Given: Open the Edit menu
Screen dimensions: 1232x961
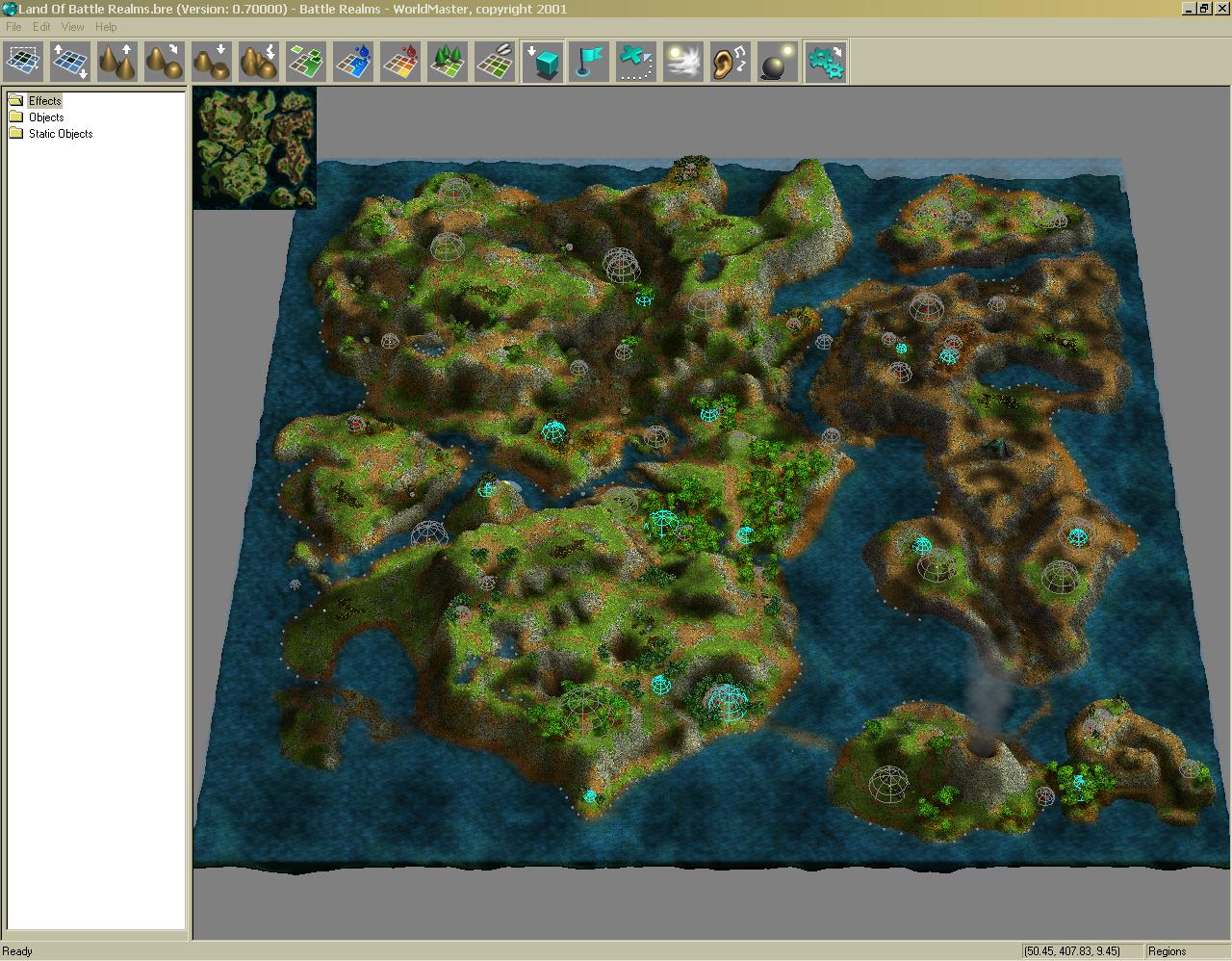Looking at the screenshot, I should [41, 27].
